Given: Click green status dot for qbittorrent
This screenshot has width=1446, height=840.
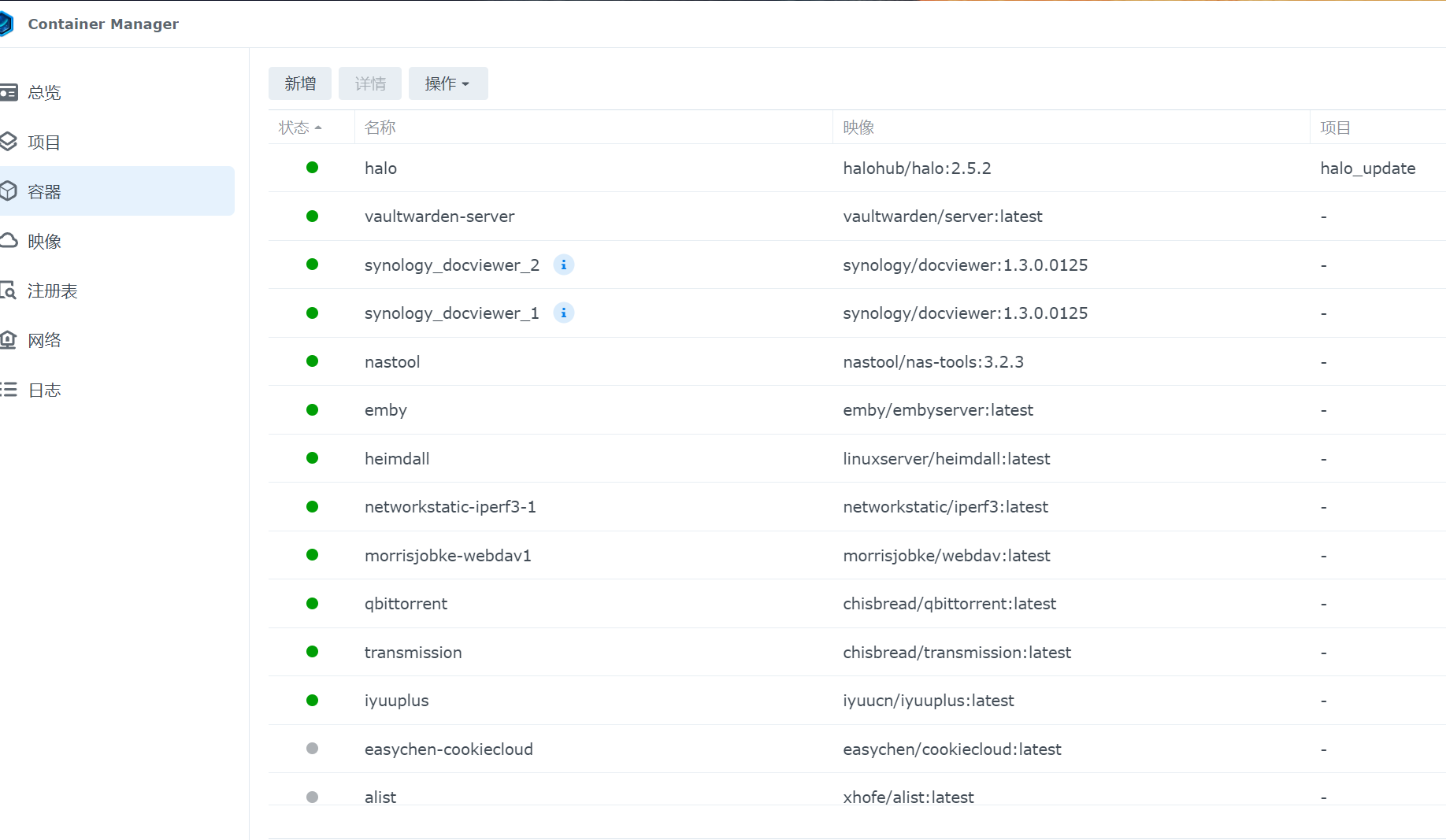Looking at the screenshot, I should [x=313, y=603].
